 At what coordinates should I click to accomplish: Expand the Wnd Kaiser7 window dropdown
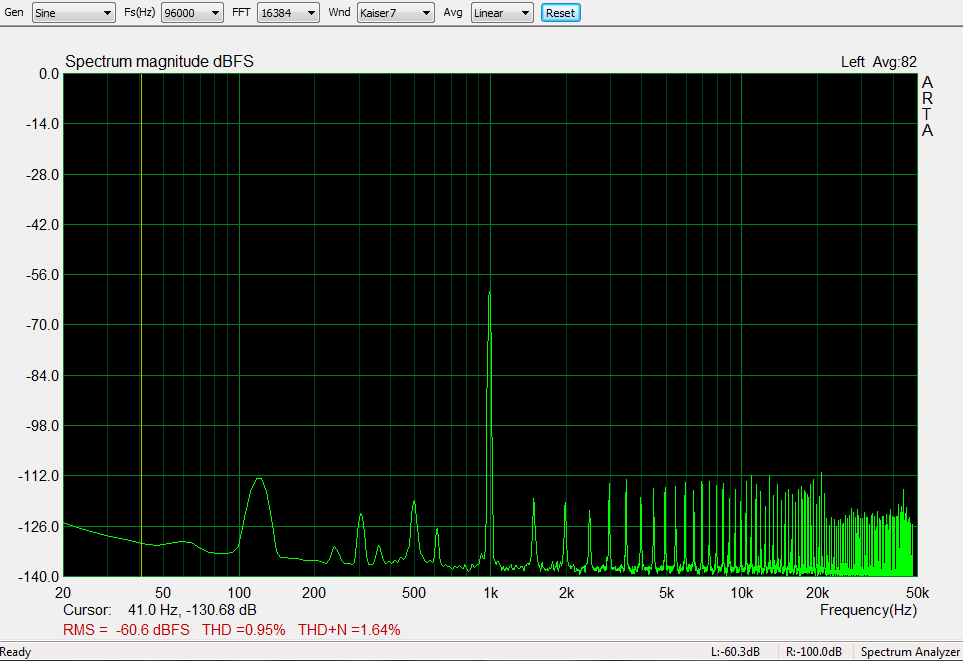396,13
